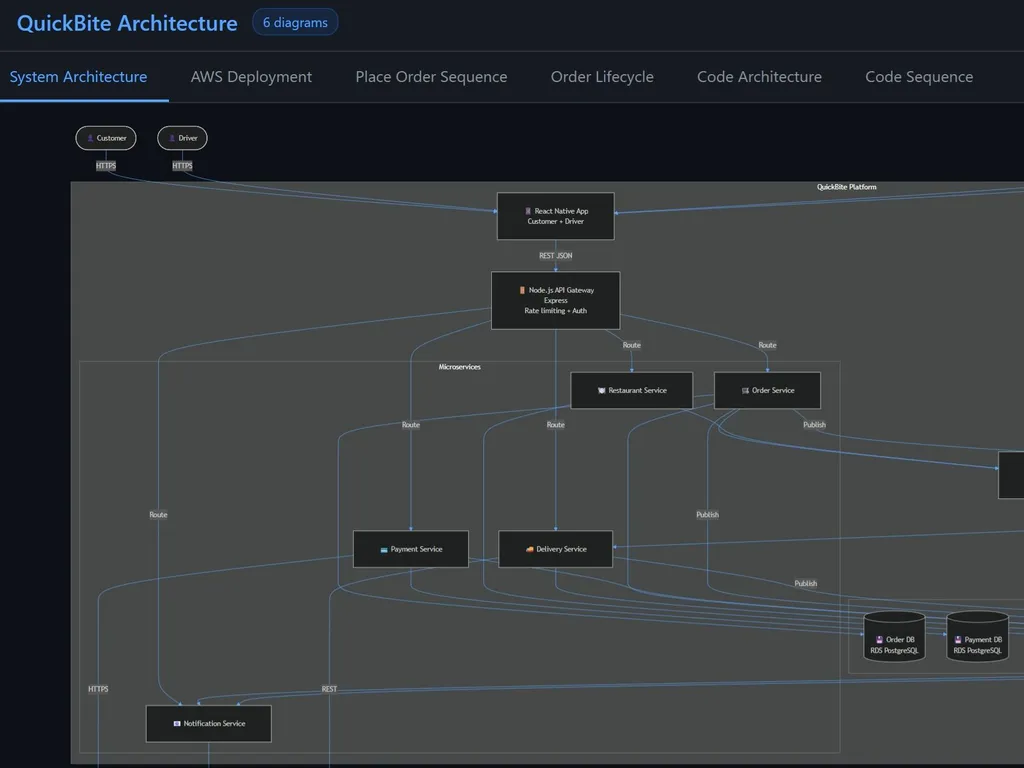Click the Node.js API Gateway node

pyautogui.click(x=556, y=300)
